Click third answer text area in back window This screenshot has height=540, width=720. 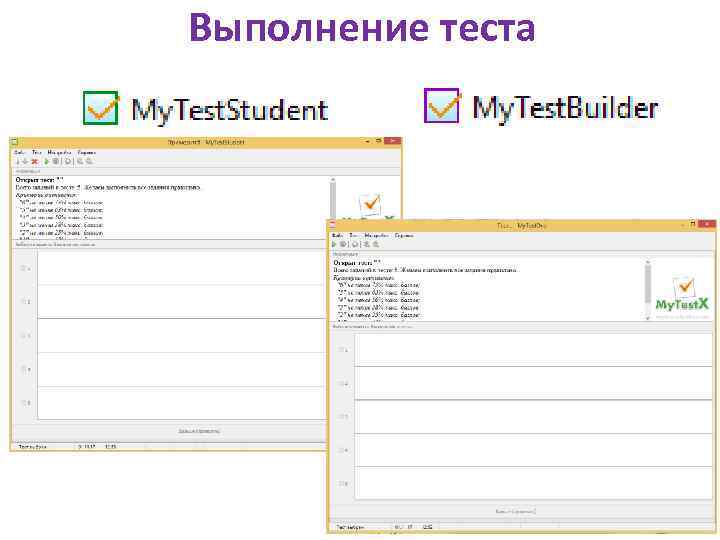tap(181, 336)
